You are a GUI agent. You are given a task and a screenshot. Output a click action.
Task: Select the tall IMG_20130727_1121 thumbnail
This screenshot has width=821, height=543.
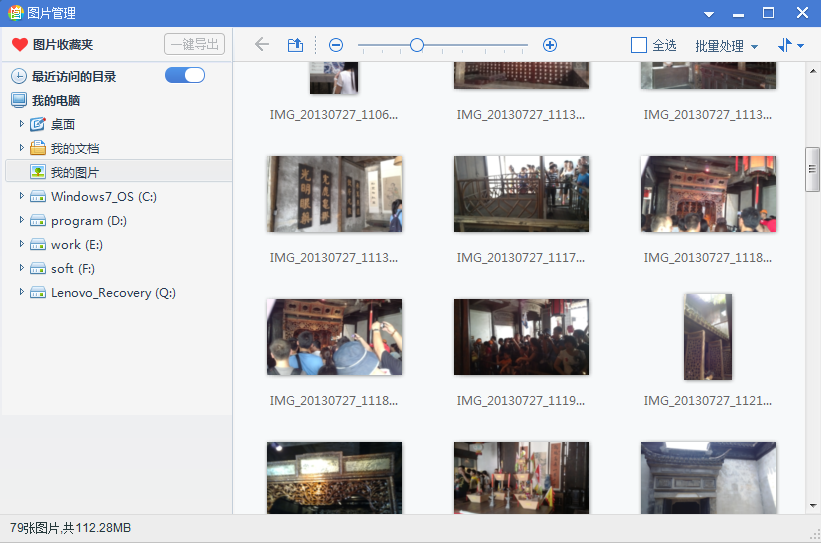pos(707,337)
